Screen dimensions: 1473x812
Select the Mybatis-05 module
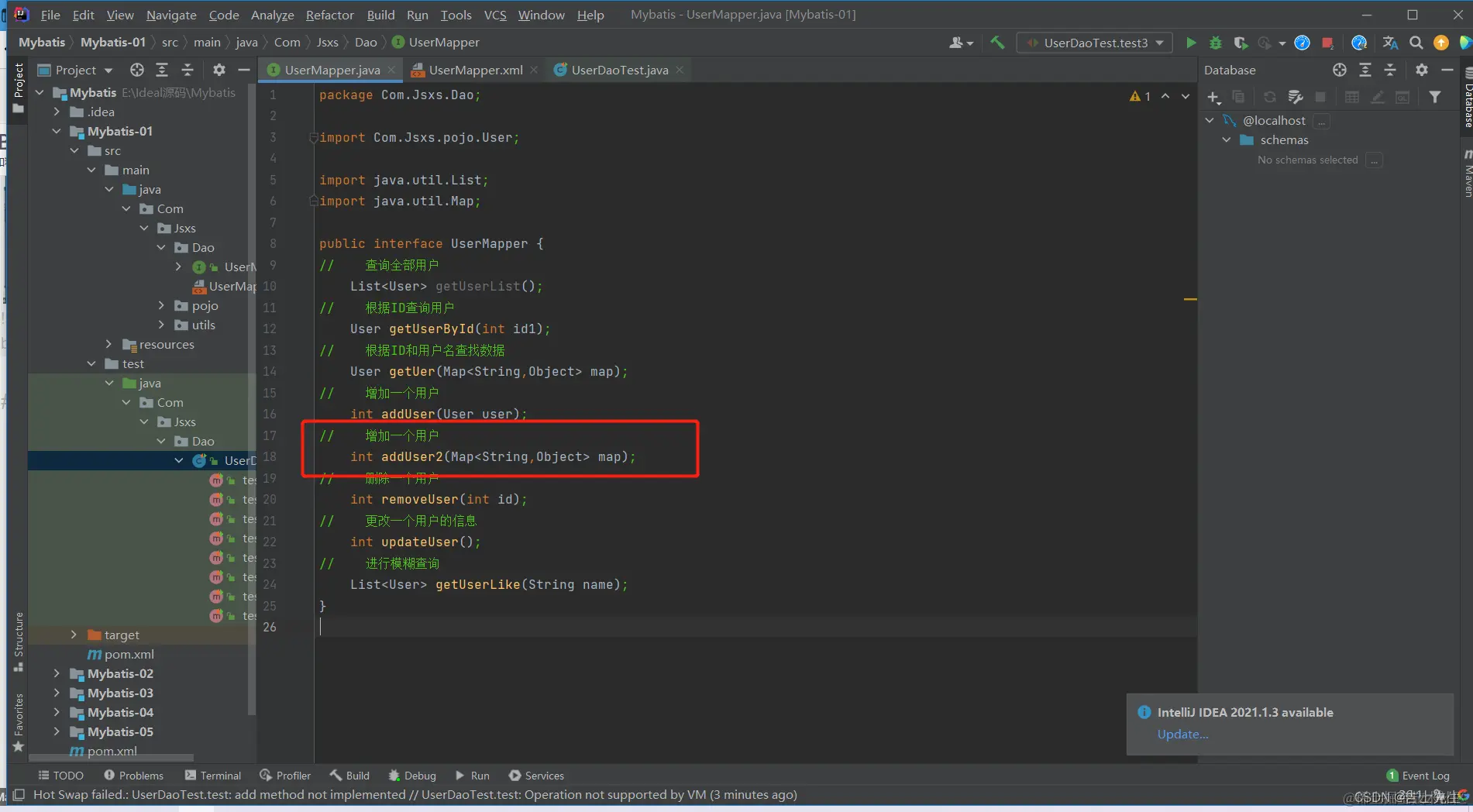(x=120, y=731)
